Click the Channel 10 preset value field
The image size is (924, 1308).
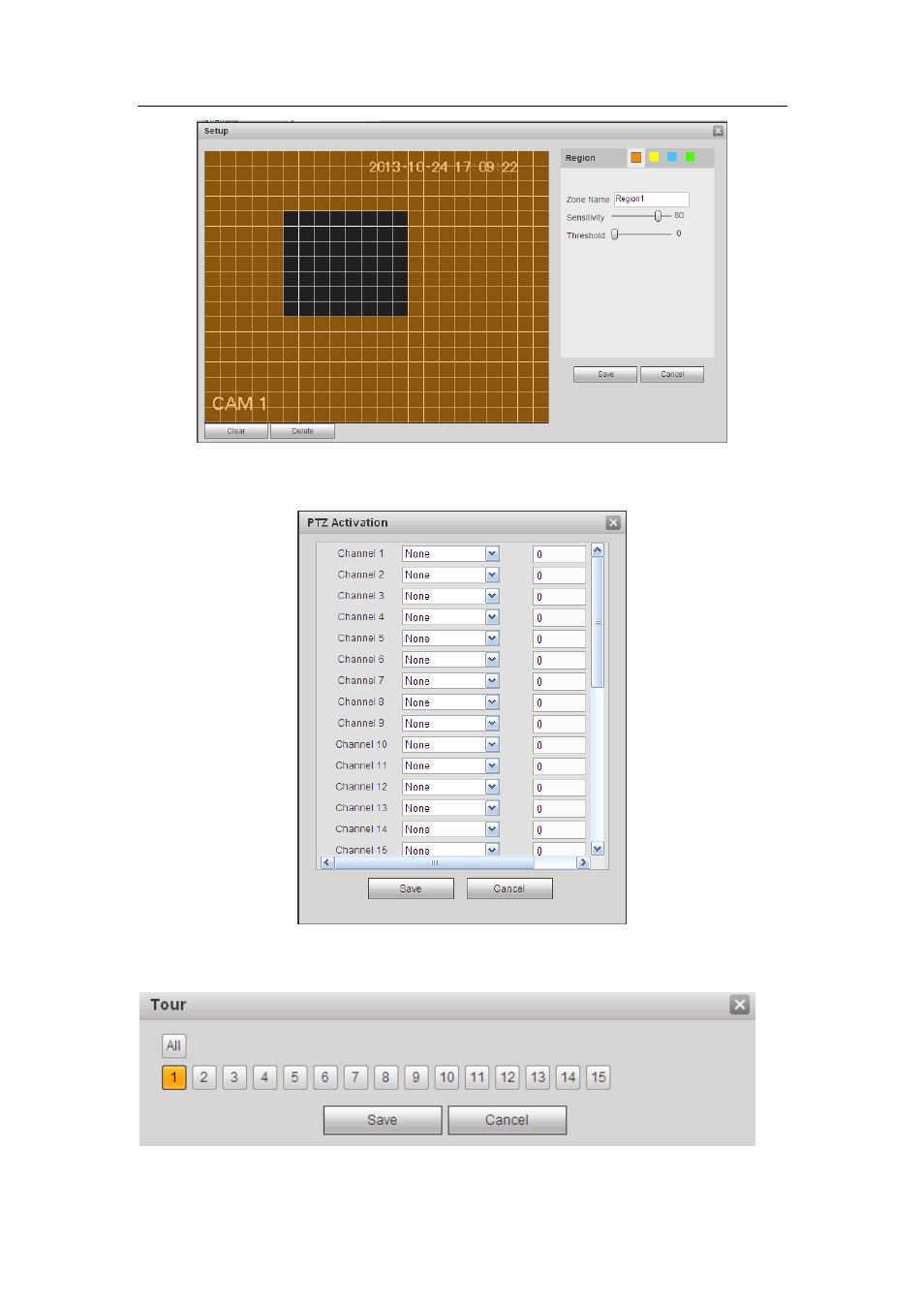559,745
